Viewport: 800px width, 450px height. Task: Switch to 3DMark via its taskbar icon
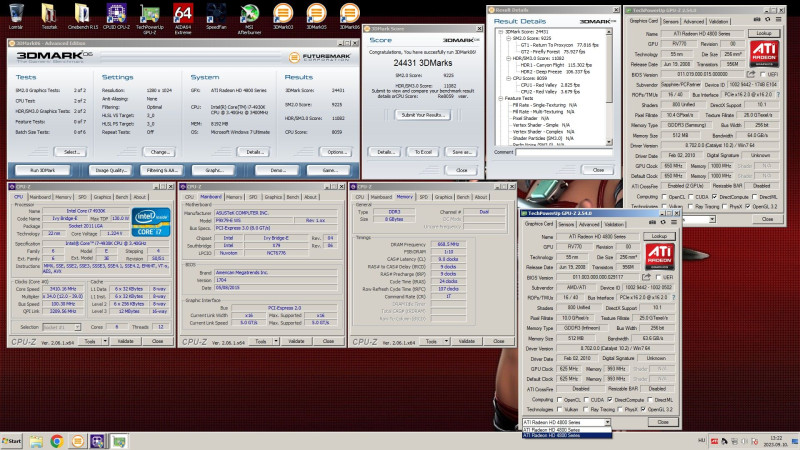(x=78, y=441)
